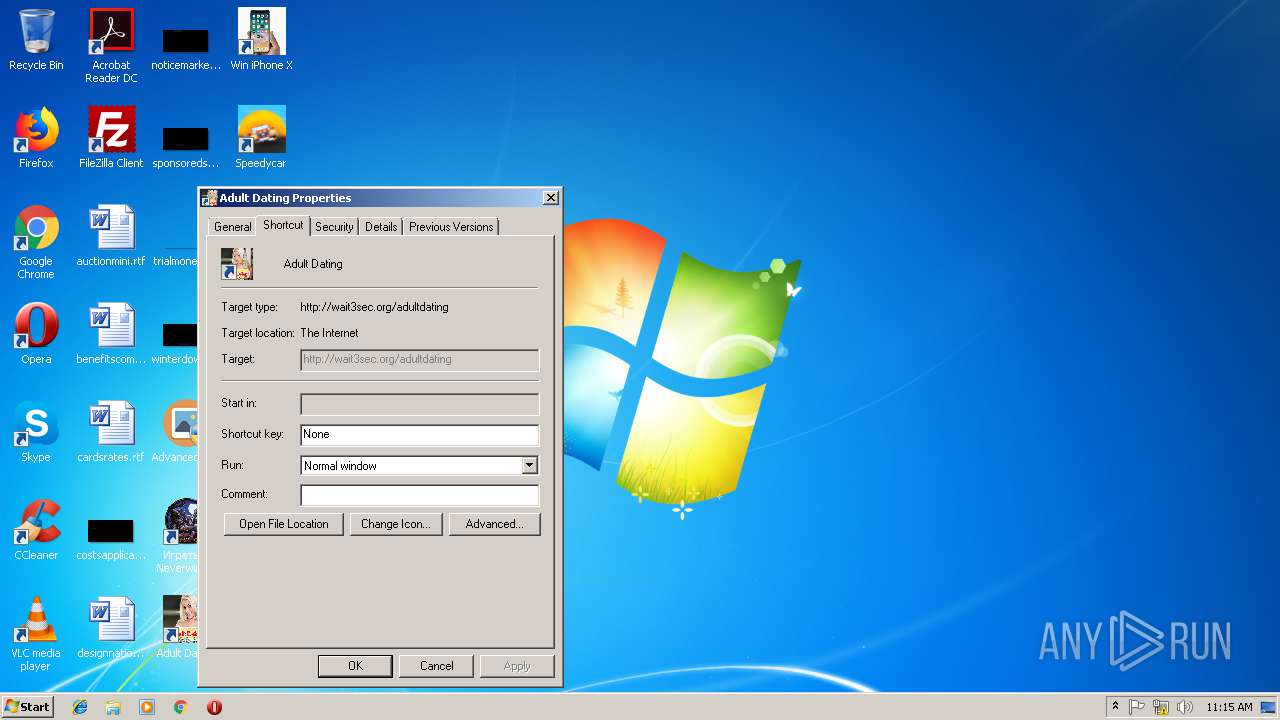Select the costsapplica desktop file
The height and width of the screenshot is (720, 1280).
111,538
